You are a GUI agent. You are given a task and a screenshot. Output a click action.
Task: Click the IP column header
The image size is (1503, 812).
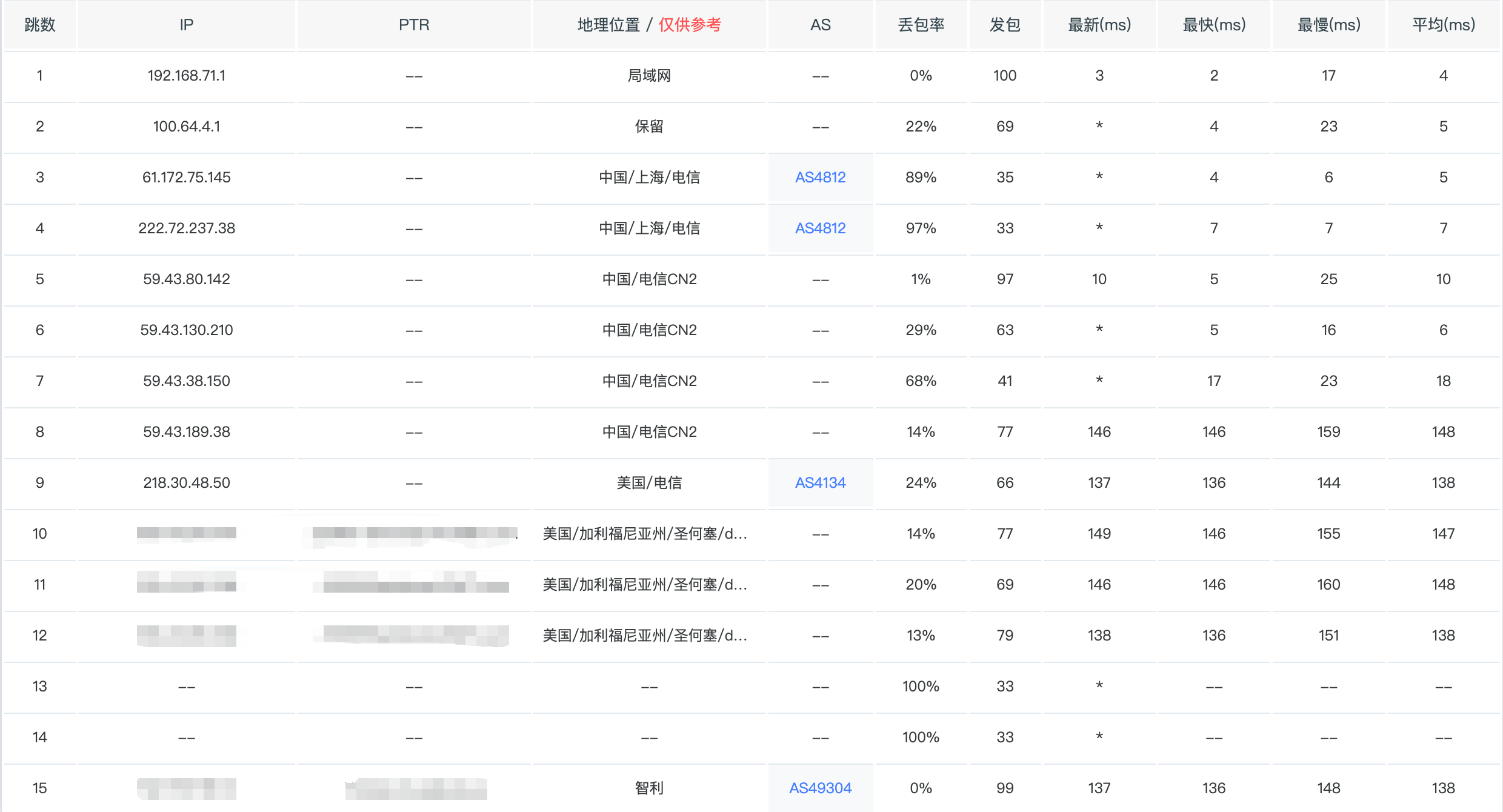187,25
